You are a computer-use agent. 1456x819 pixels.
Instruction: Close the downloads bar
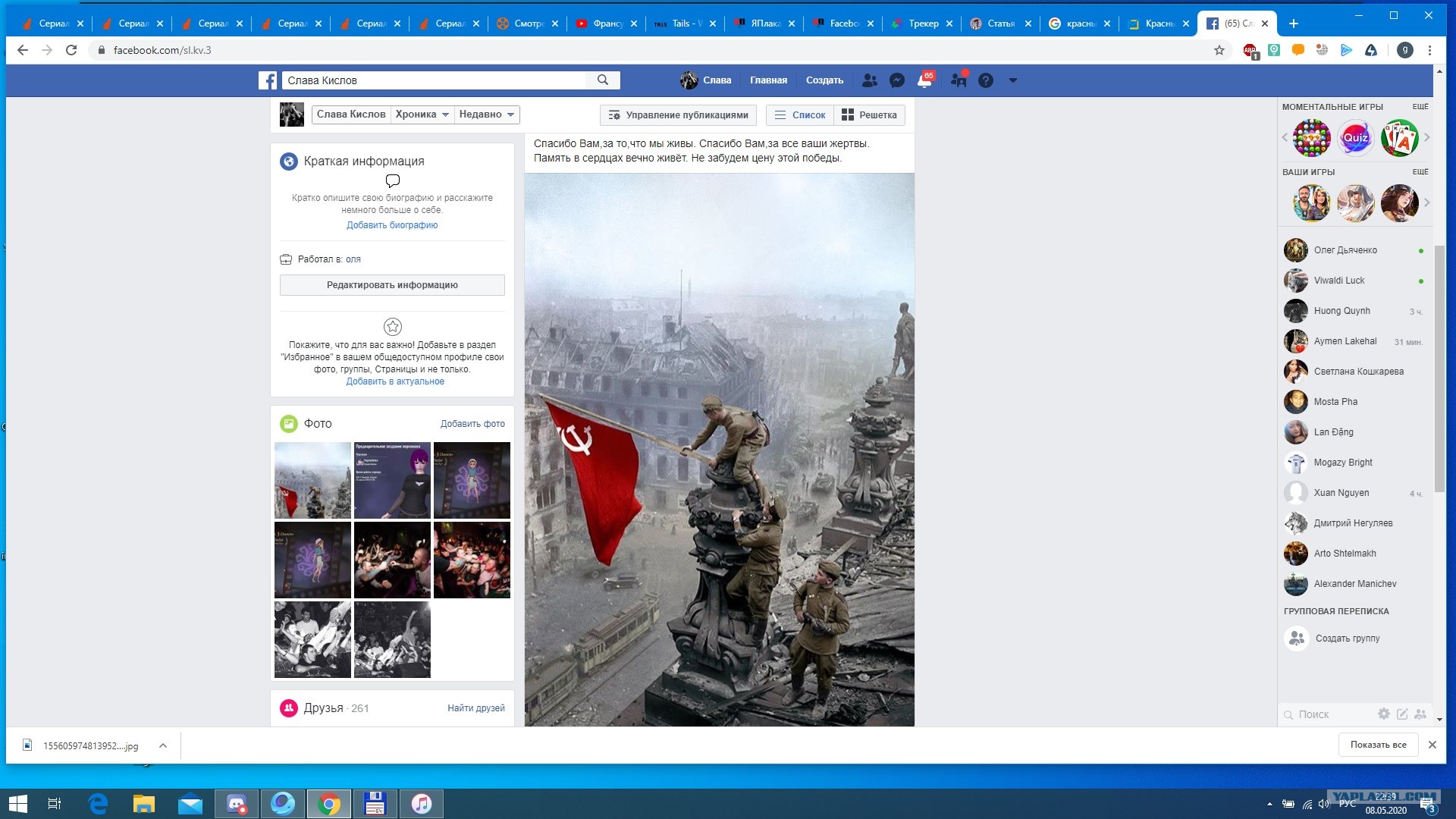point(1432,745)
